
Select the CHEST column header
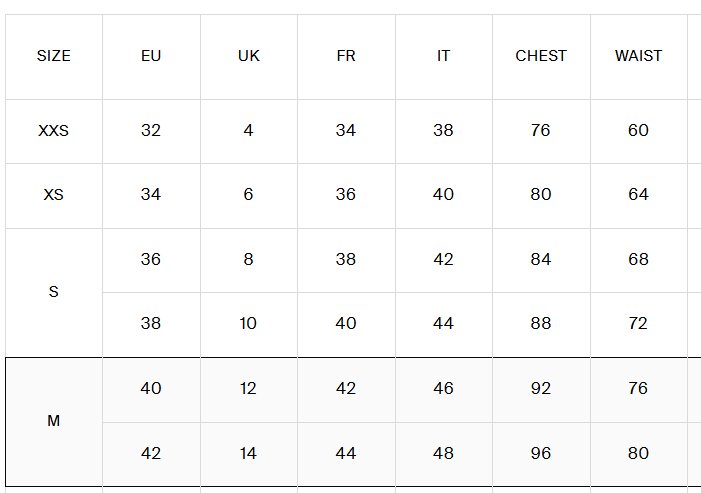pyautogui.click(x=541, y=56)
